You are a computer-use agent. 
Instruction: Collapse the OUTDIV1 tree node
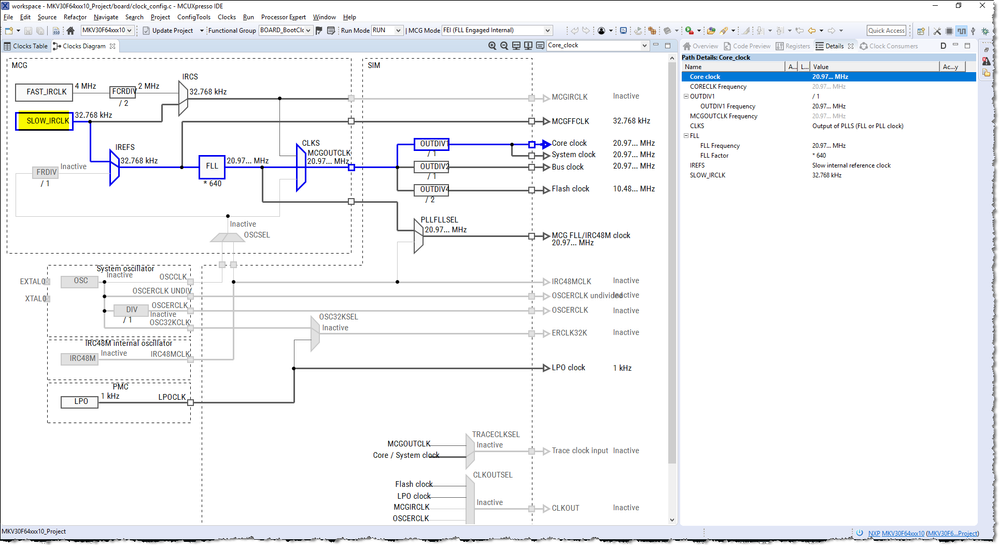point(684,97)
